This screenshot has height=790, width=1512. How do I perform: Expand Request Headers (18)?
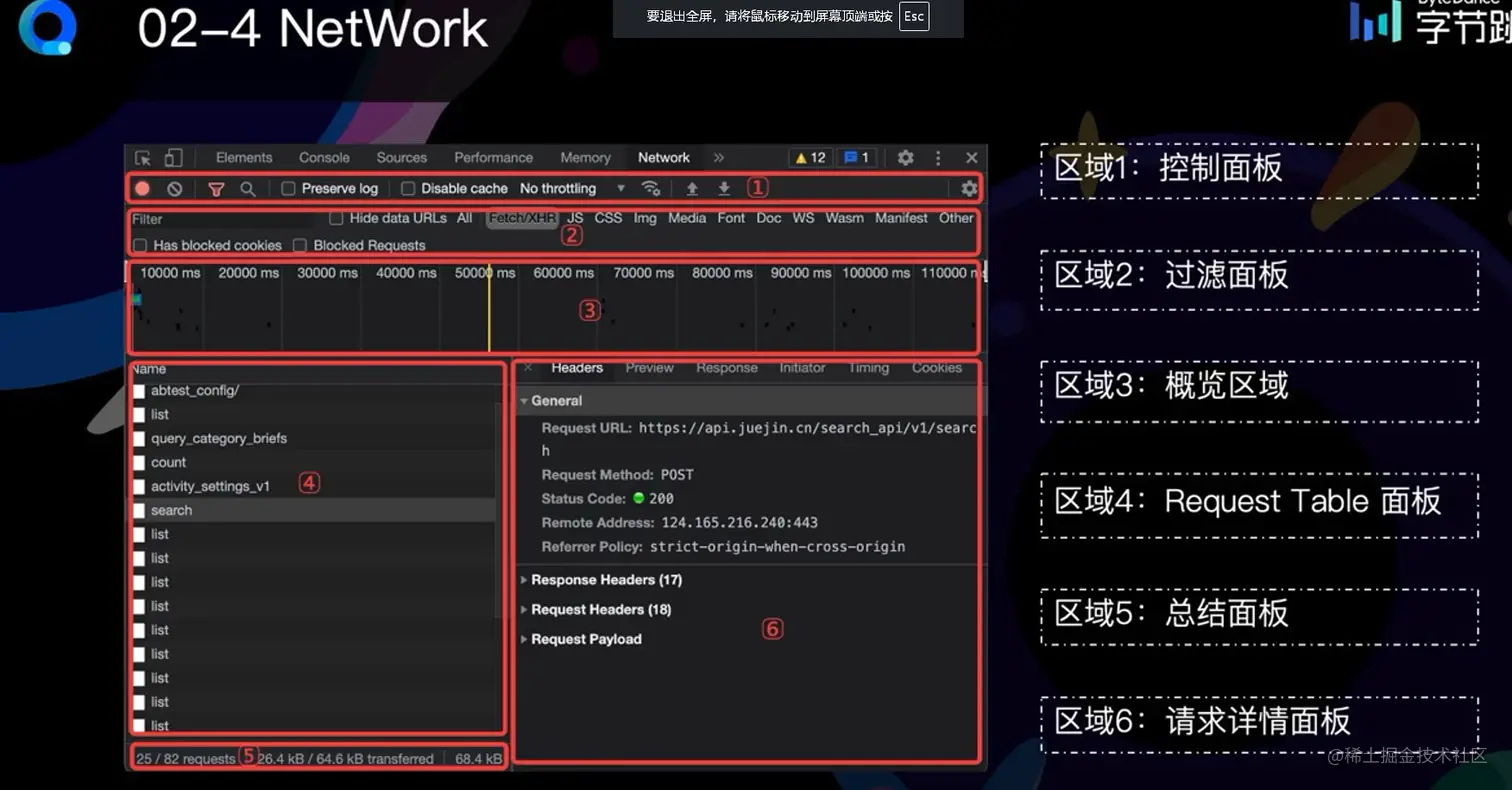(x=597, y=609)
